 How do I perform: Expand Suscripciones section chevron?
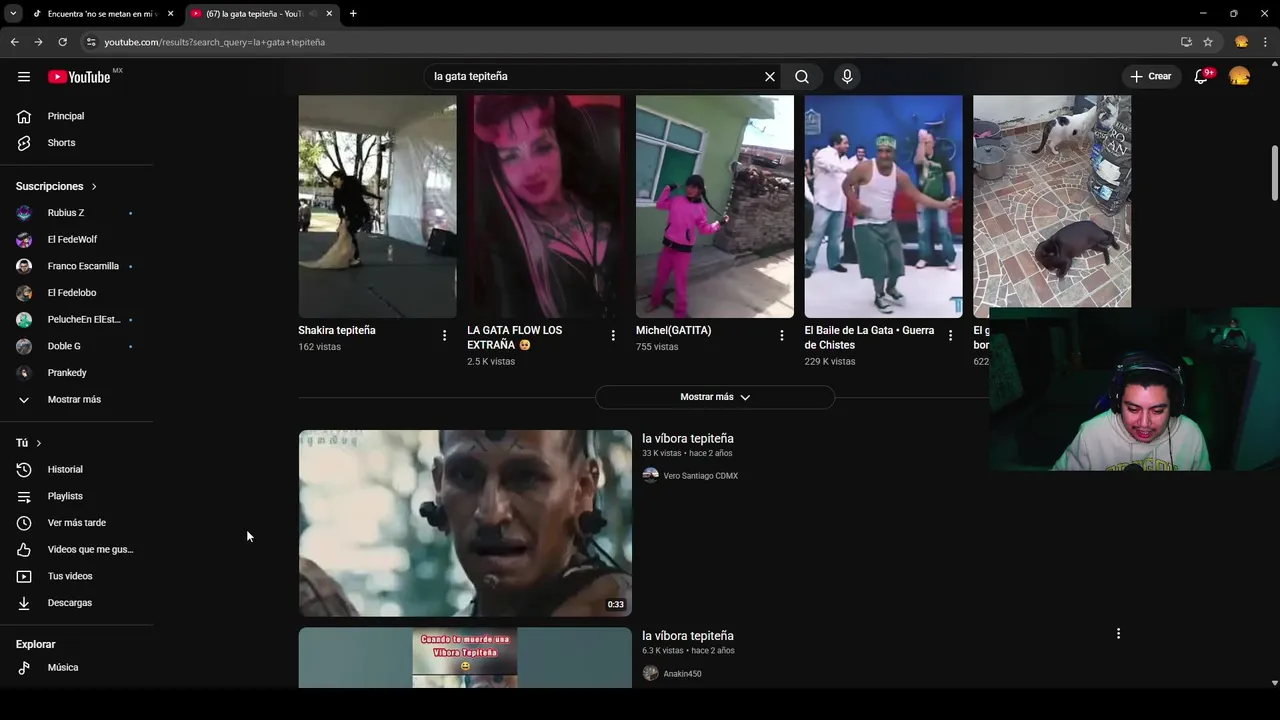pos(94,187)
